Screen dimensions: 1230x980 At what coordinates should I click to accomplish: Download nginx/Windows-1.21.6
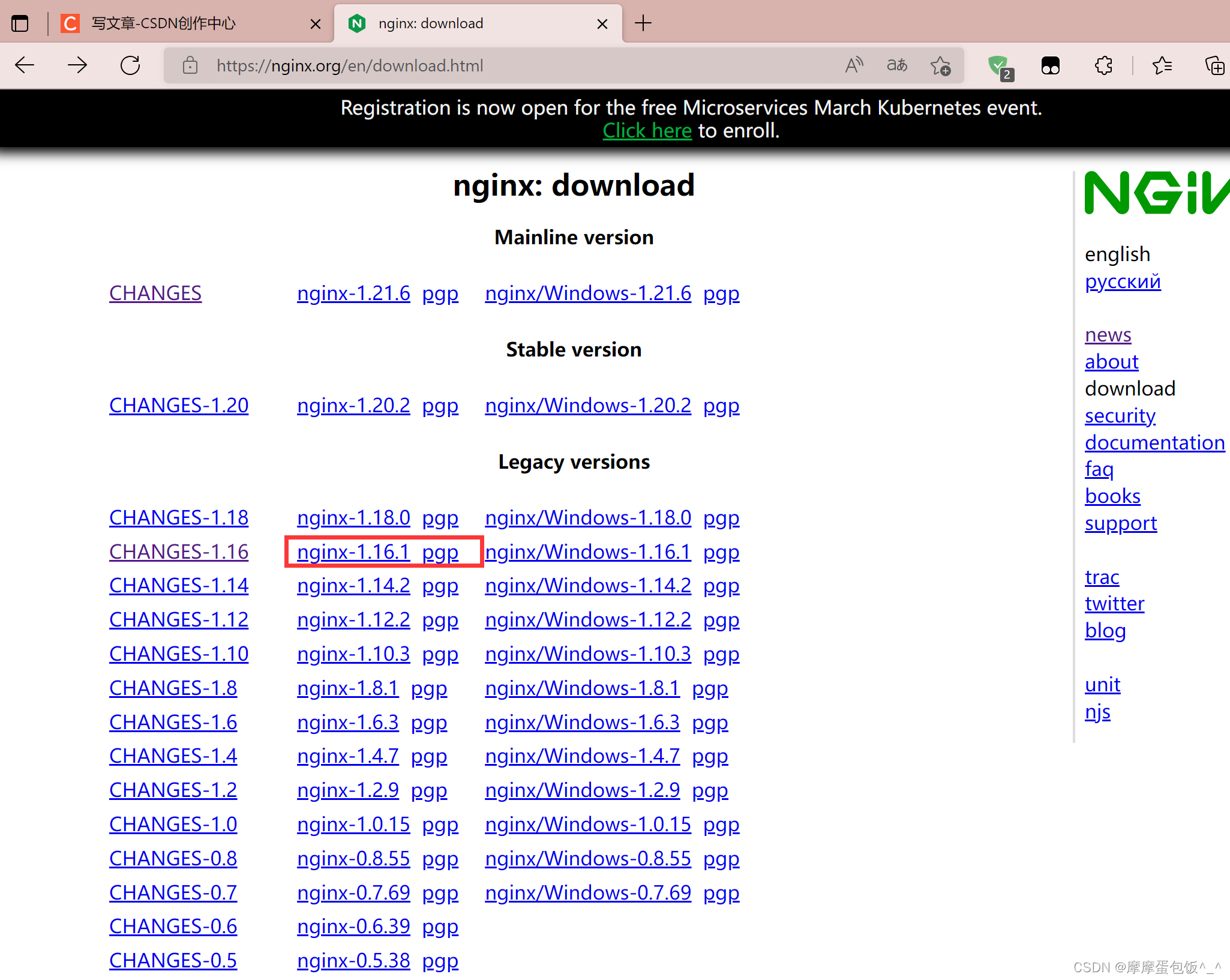588,293
